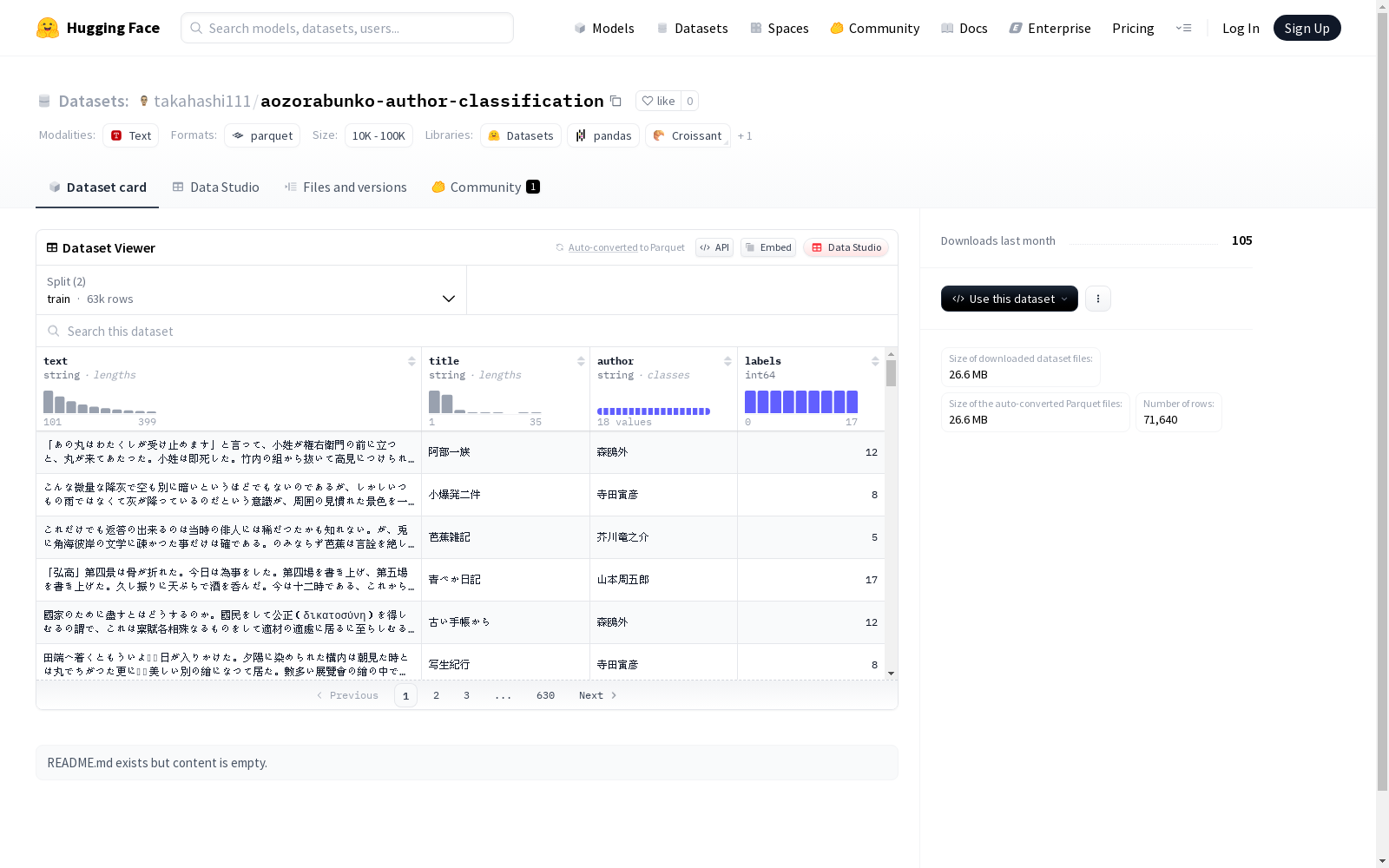
Task: Open the Pricing page
Action: point(1133,28)
